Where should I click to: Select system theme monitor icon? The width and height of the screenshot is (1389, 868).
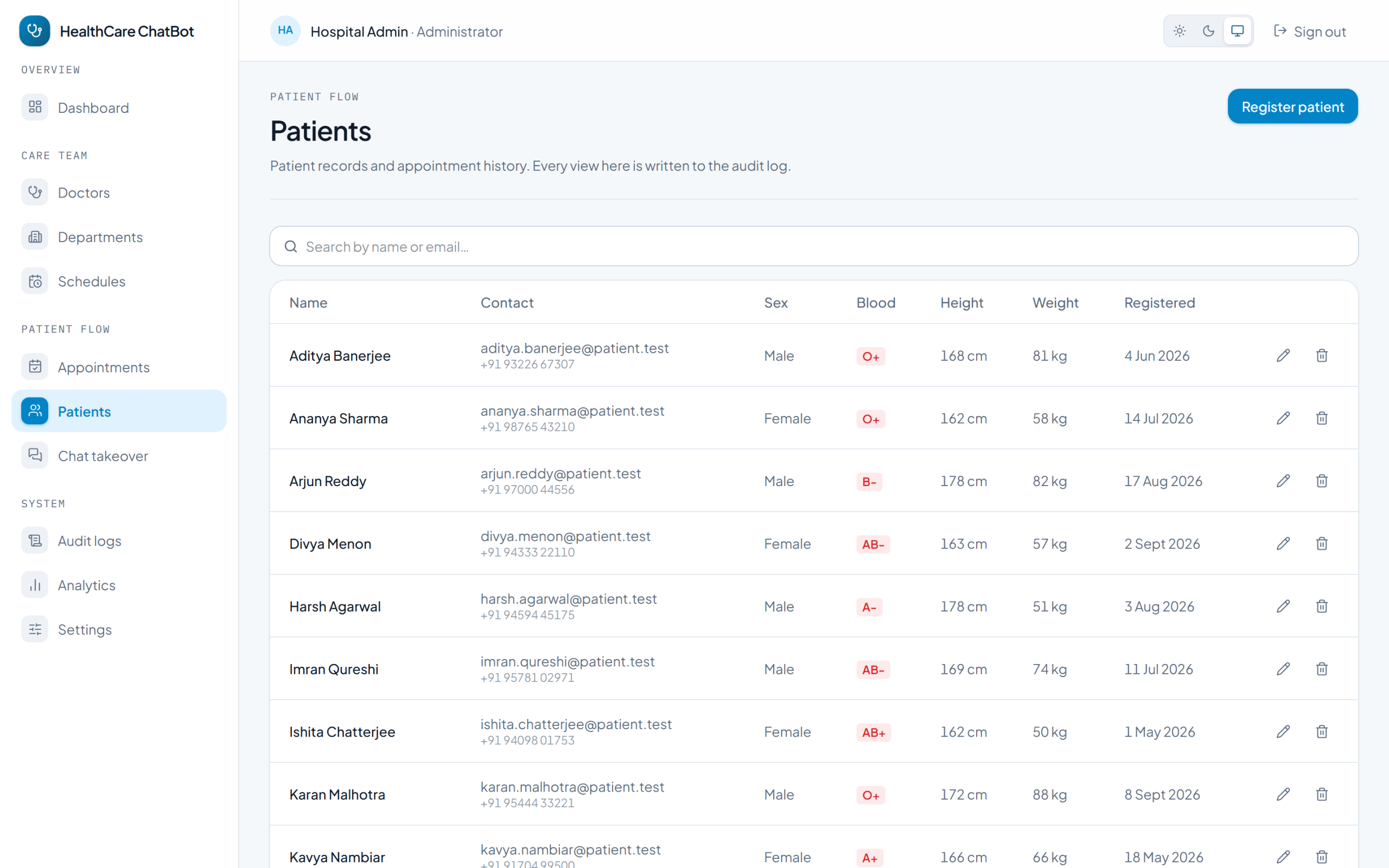pos(1238,31)
